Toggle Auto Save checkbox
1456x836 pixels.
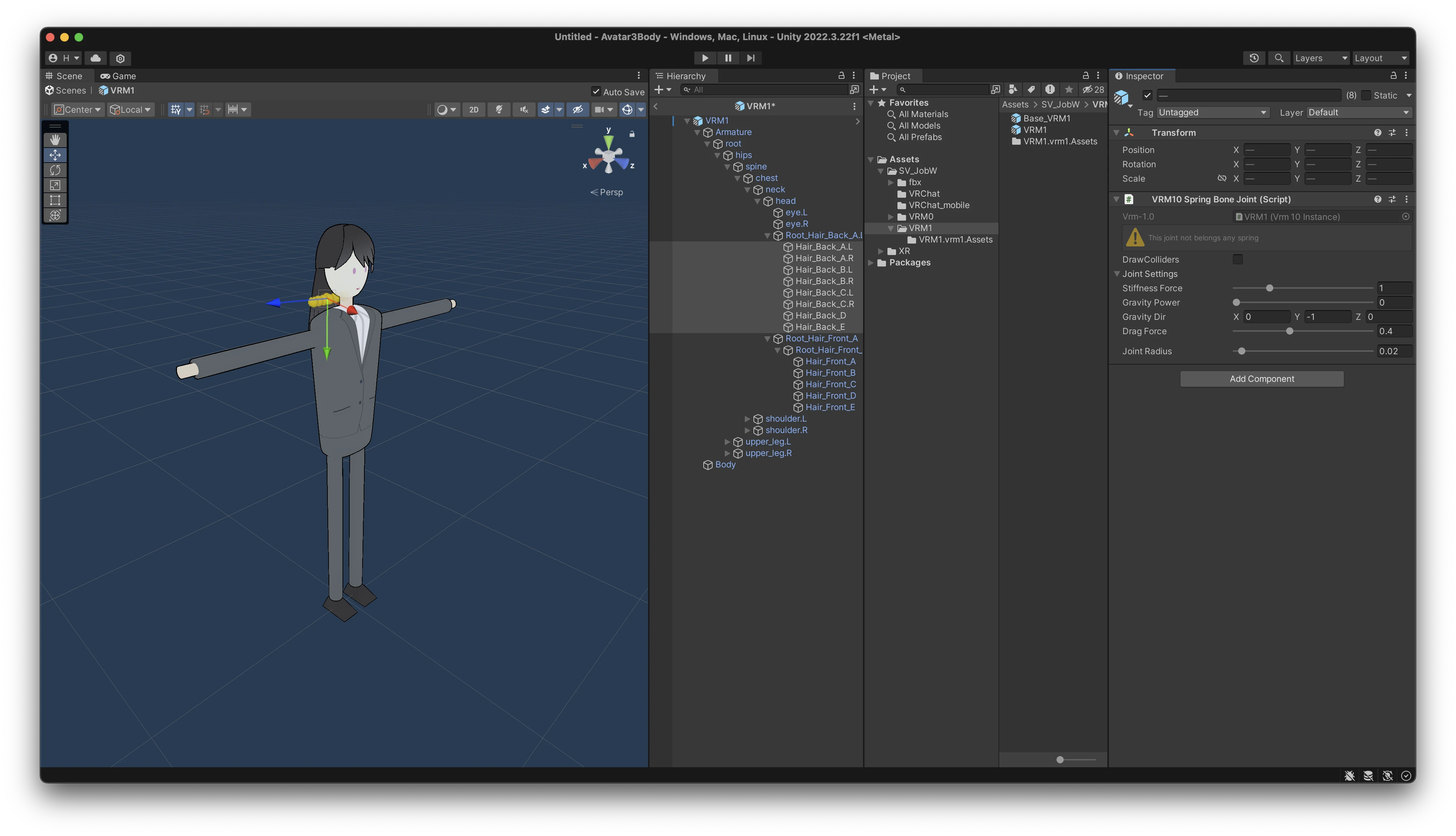(x=595, y=92)
